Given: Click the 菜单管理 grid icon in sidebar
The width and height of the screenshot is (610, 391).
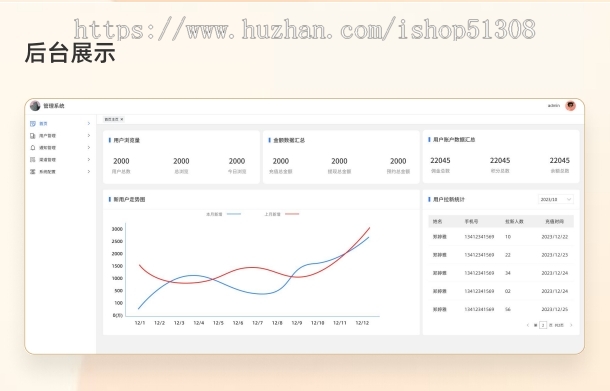Looking at the screenshot, I should pos(33,160).
